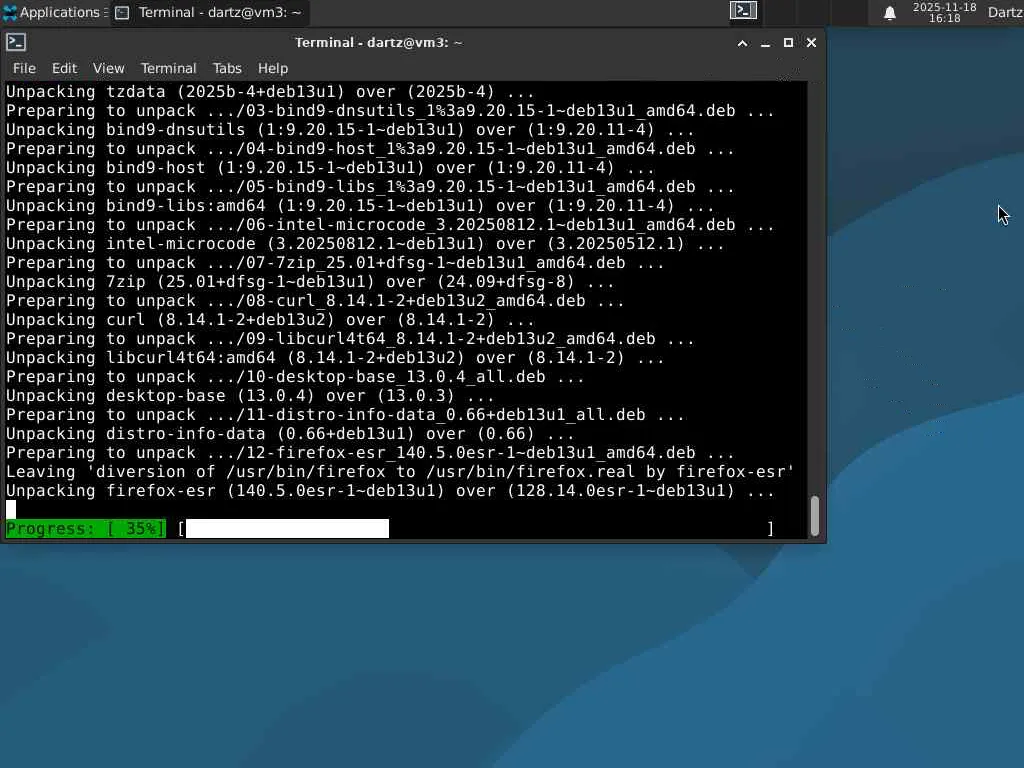Click the Dartz user name in panel
Screen dimensions: 1024x768
coord(1006,12)
